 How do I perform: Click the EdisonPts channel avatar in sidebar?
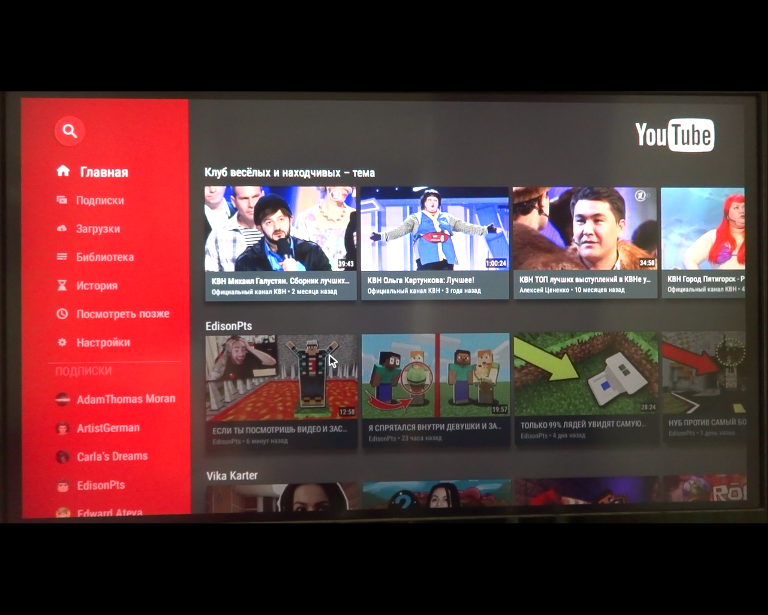click(62, 485)
